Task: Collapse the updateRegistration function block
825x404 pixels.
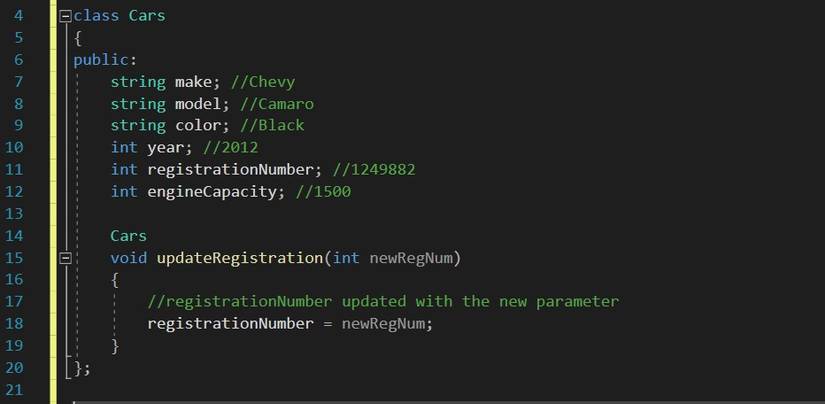Action: click(x=66, y=258)
